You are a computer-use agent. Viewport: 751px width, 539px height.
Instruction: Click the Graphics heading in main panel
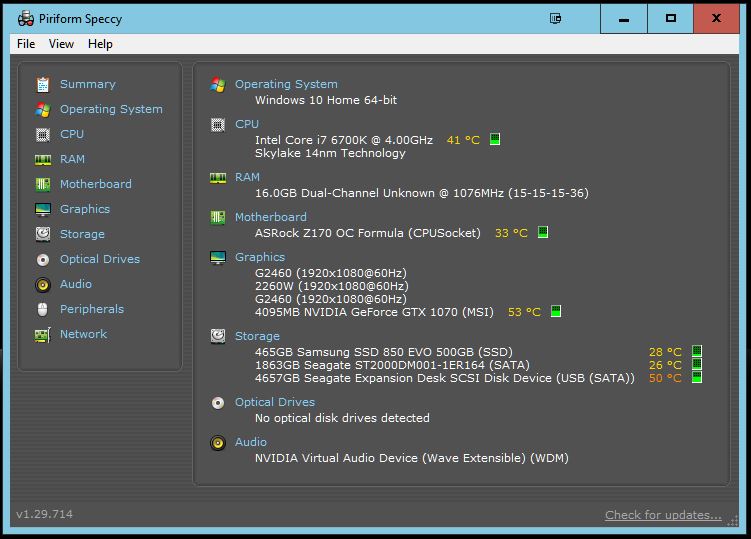coord(260,257)
